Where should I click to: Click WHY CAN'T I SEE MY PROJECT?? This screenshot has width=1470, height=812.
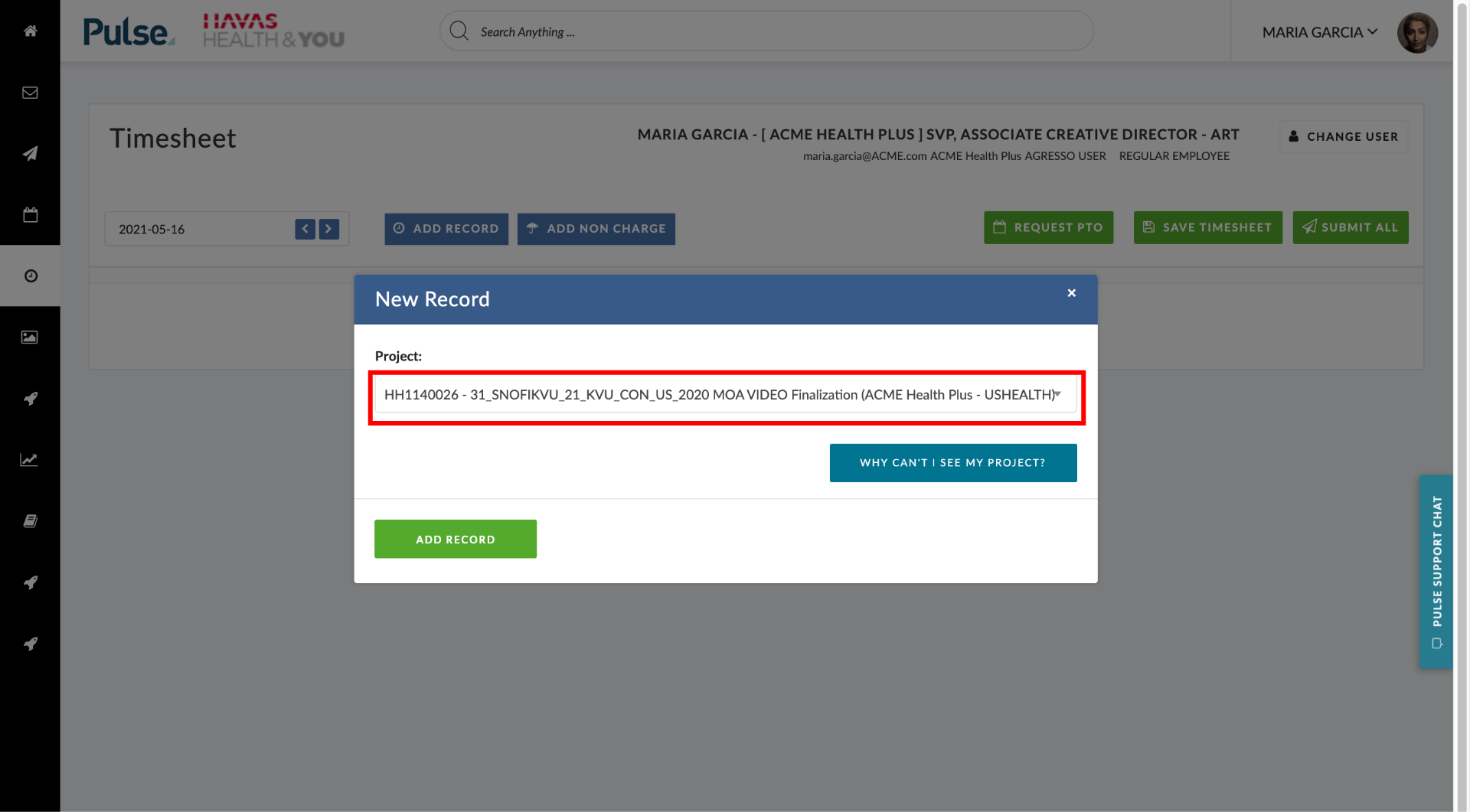(952, 462)
